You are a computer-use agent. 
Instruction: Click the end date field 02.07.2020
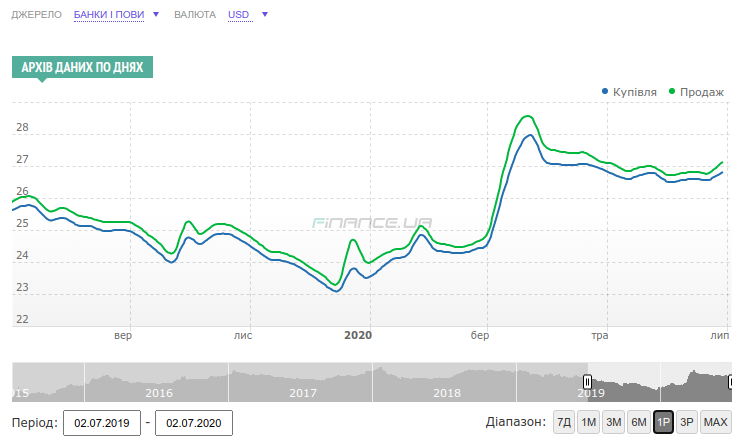pos(194,423)
